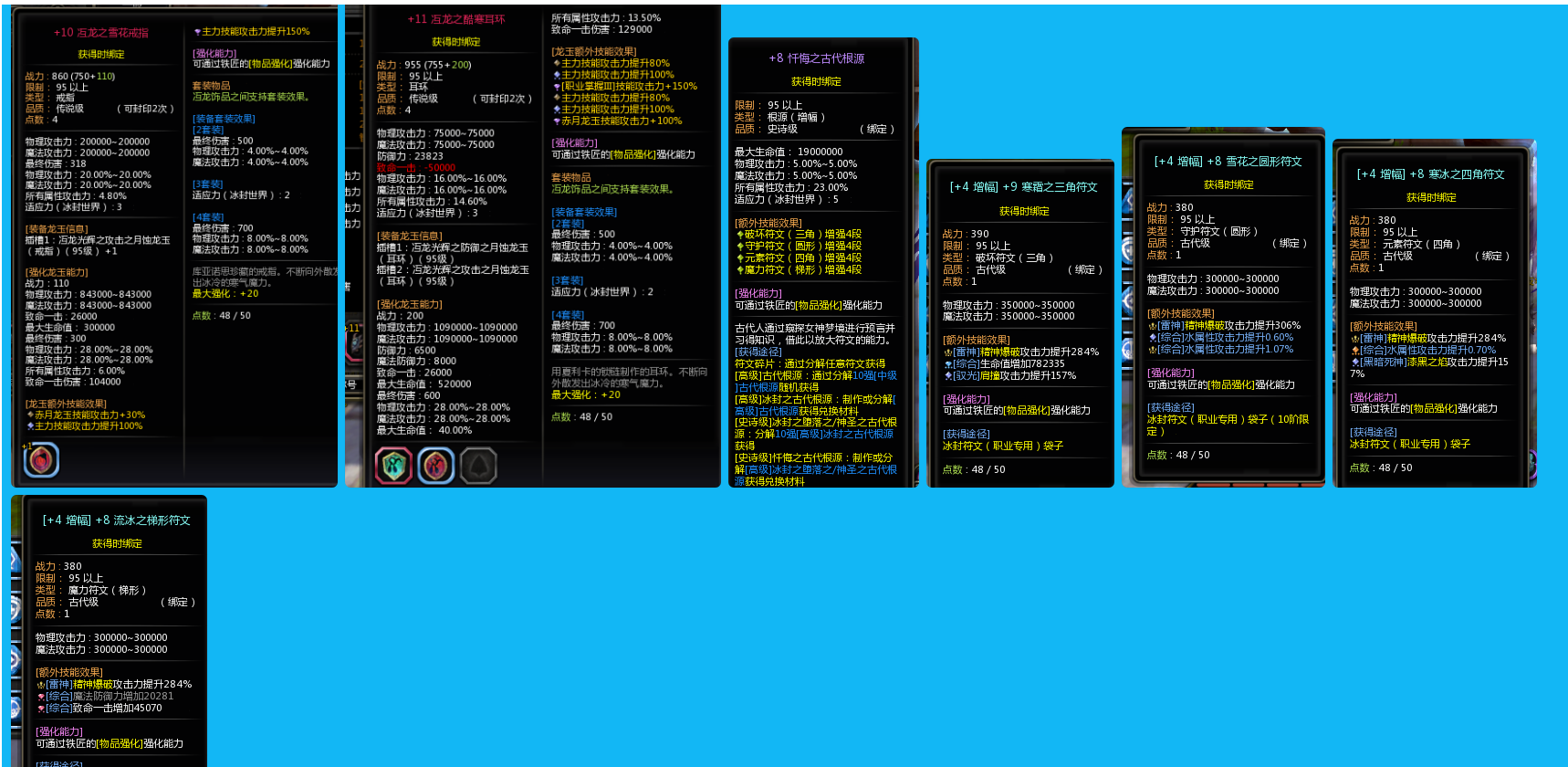Select the +10 沍龙之雪花戒指 title

(x=100, y=33)
